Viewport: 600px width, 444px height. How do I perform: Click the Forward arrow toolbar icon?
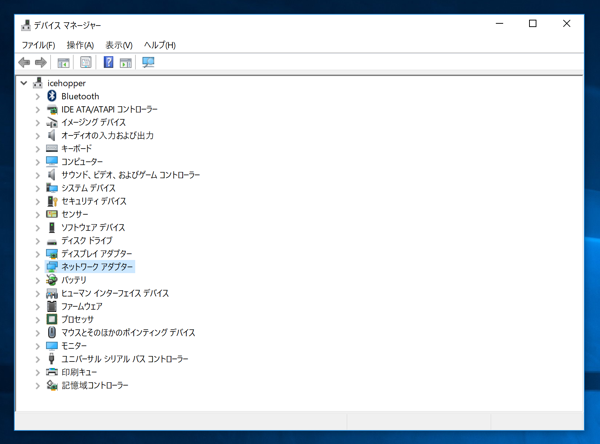41,62
